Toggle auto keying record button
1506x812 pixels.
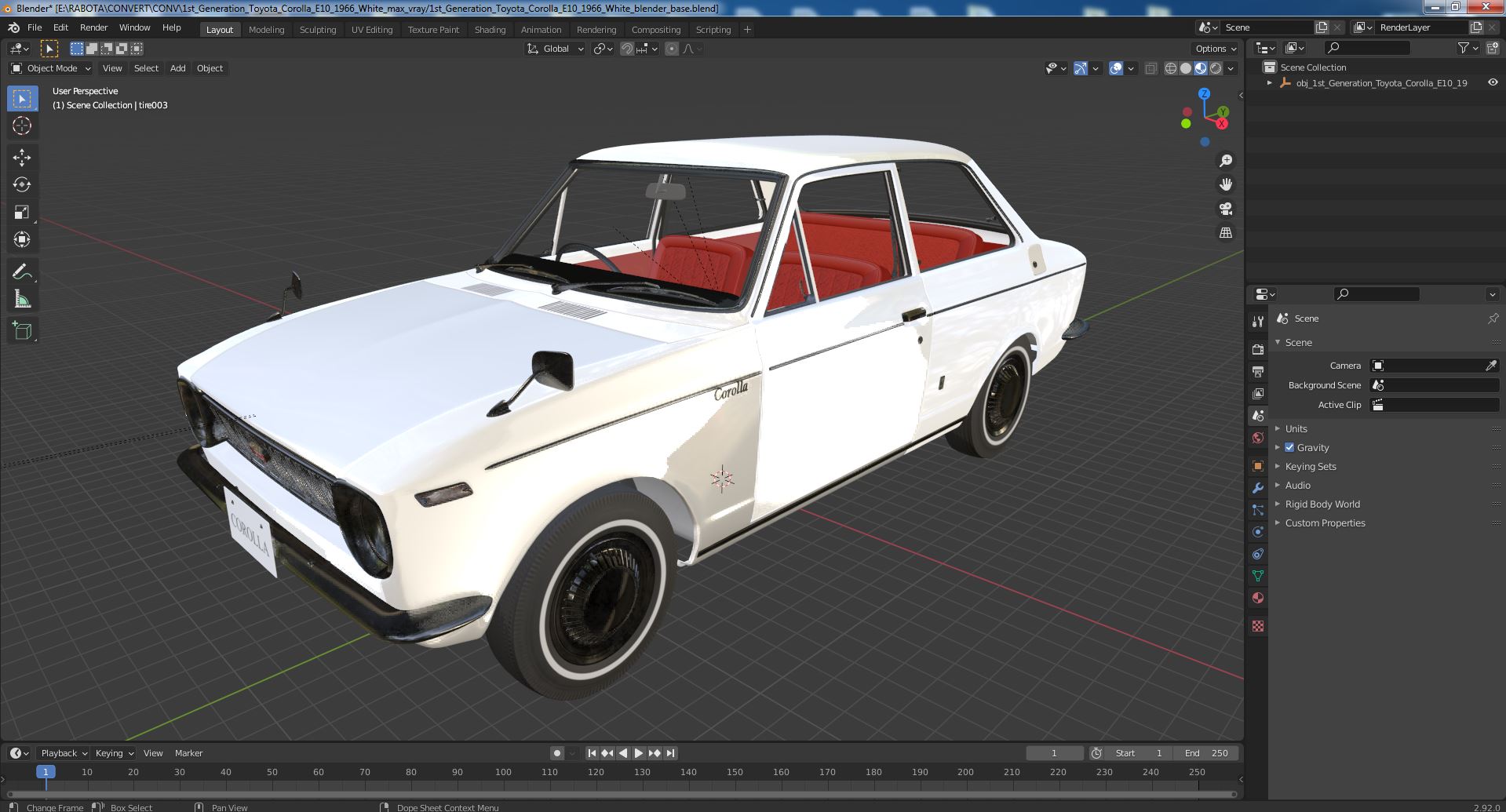tap(556, 753)
